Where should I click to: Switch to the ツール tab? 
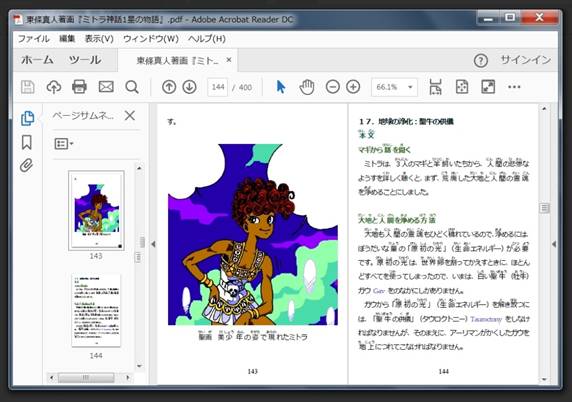[x=85, y=60]
